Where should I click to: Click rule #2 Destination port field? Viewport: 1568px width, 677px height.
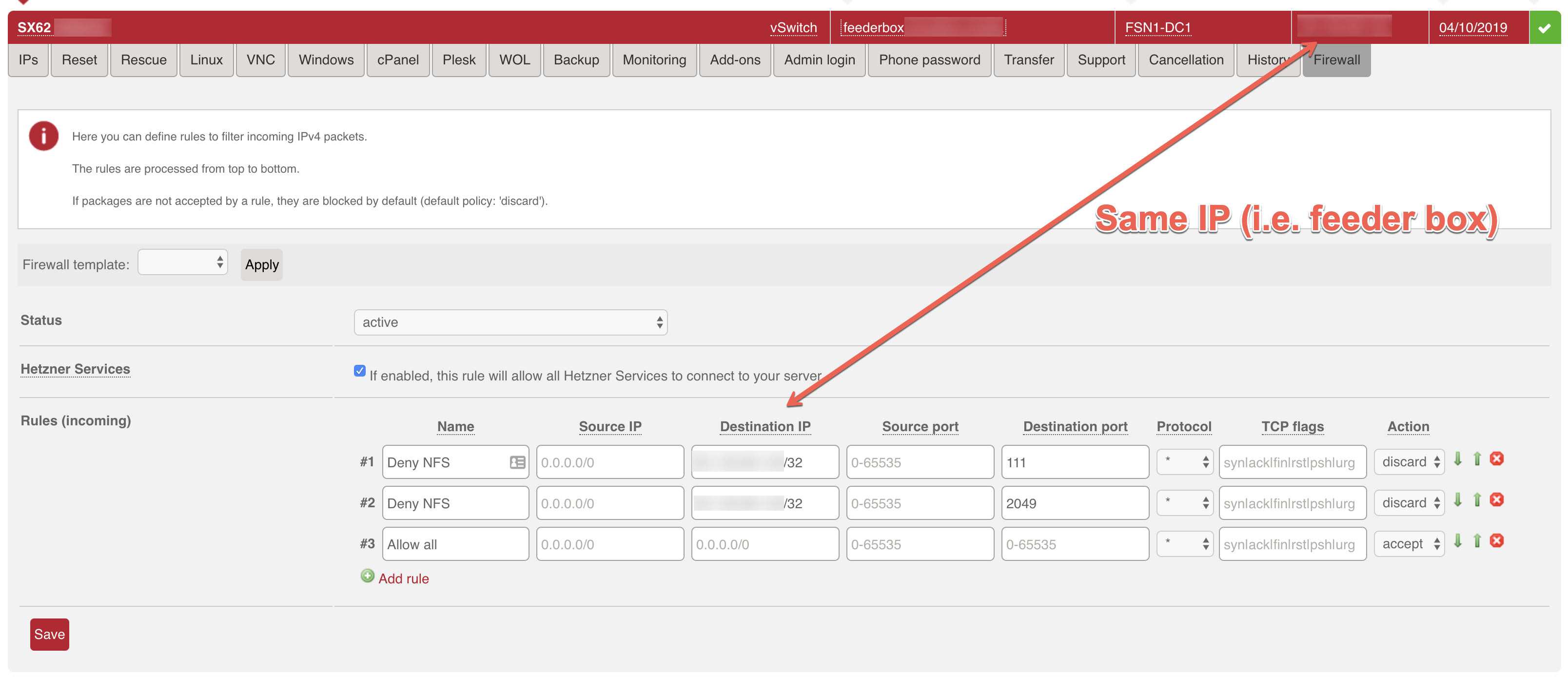(1075, 503)
